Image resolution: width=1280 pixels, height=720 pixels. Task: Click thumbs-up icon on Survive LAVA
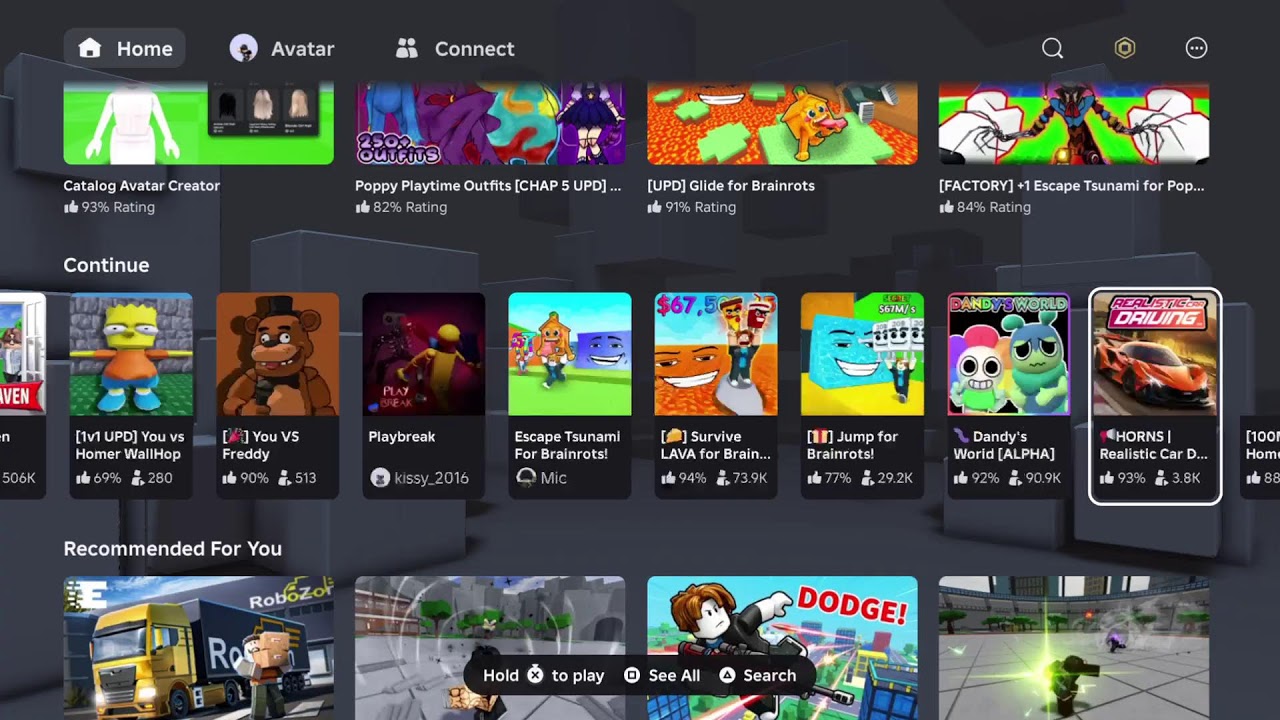coord(668,478)
